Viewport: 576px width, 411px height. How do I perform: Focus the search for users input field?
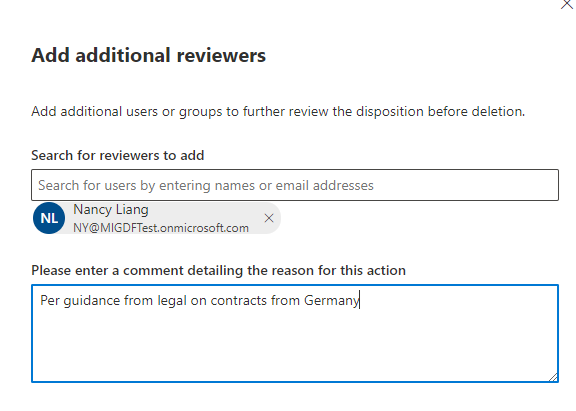click(x=295, y=185)
